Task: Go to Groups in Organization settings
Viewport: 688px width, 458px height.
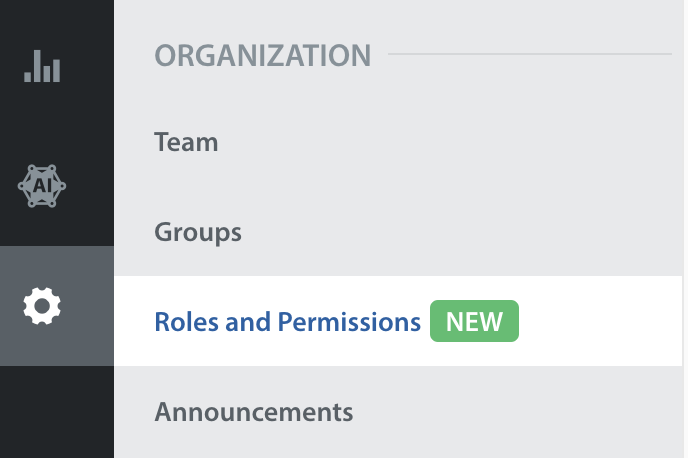Action: tap(198, 232)
